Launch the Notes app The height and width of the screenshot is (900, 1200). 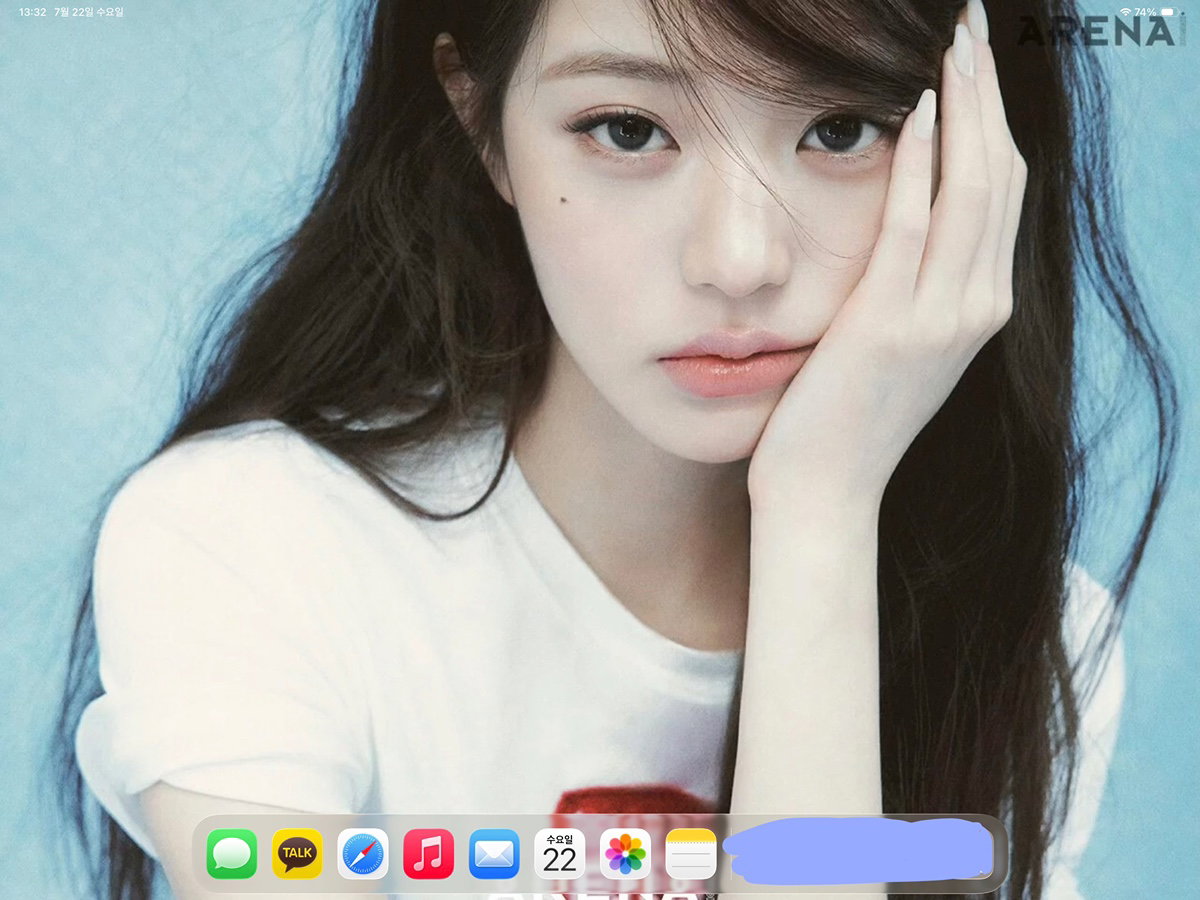[x=691, y=854]
